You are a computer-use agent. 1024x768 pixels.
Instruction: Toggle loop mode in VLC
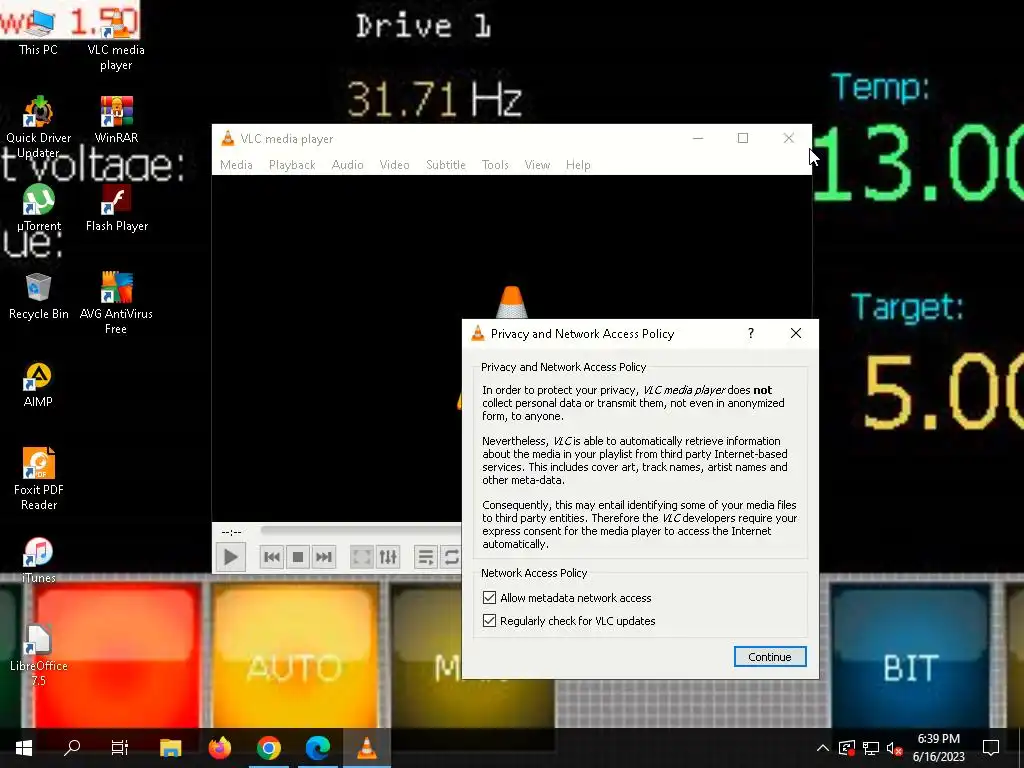(451, 557)
